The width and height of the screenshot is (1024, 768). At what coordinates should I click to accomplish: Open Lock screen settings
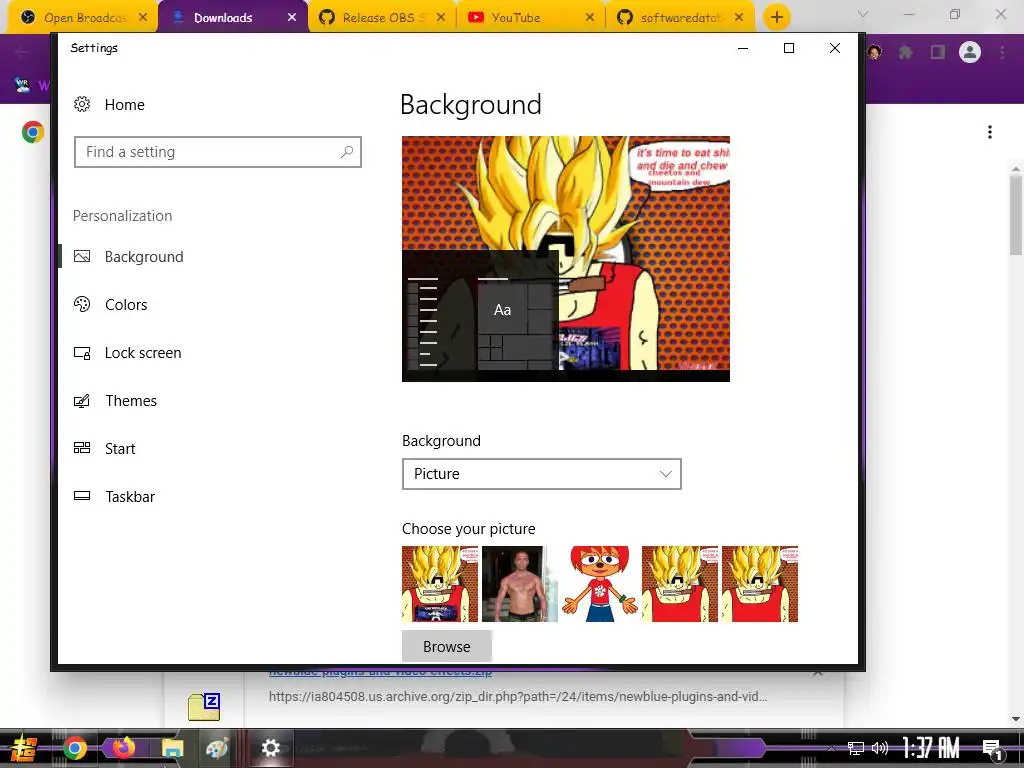click(127, 353)
